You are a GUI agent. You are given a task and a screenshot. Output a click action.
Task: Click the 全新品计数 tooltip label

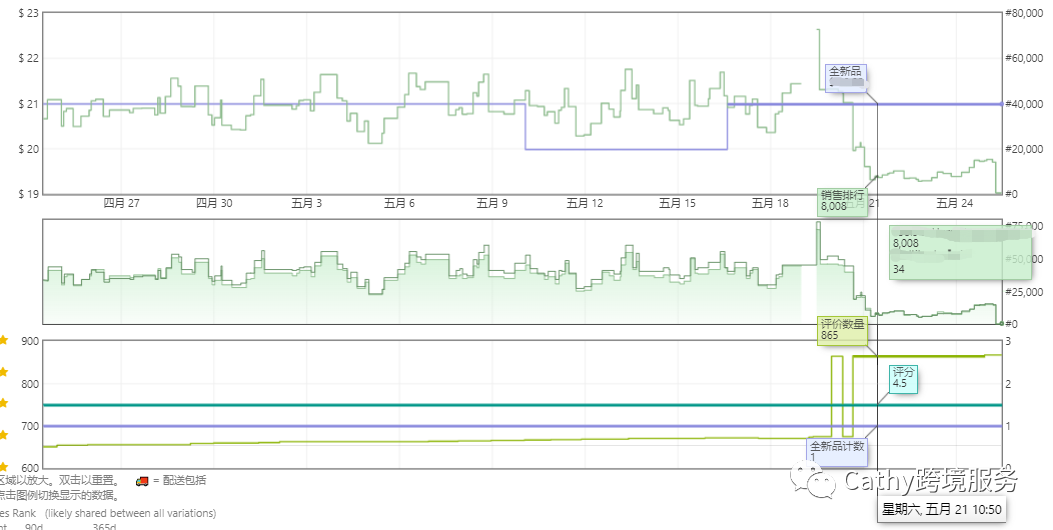pos(836,451)
